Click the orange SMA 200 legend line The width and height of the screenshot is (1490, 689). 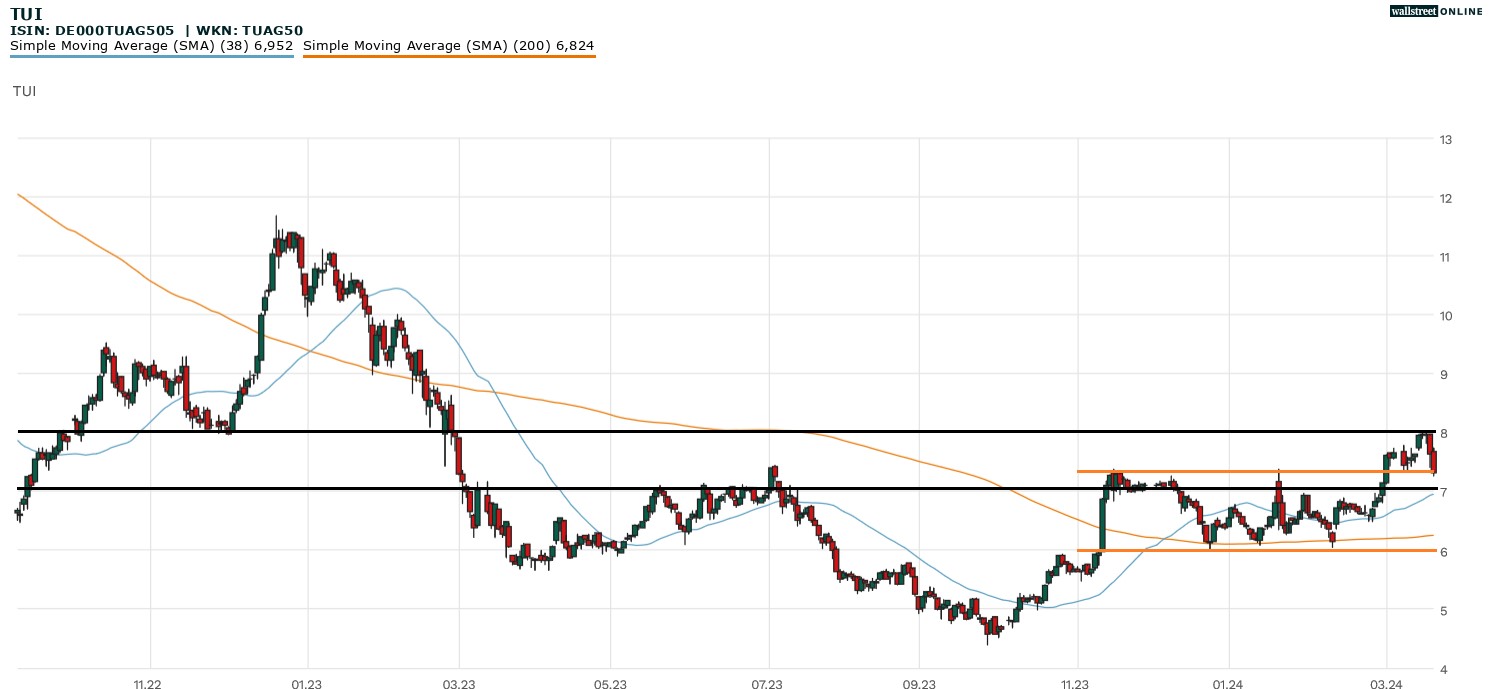coord(448,57)
